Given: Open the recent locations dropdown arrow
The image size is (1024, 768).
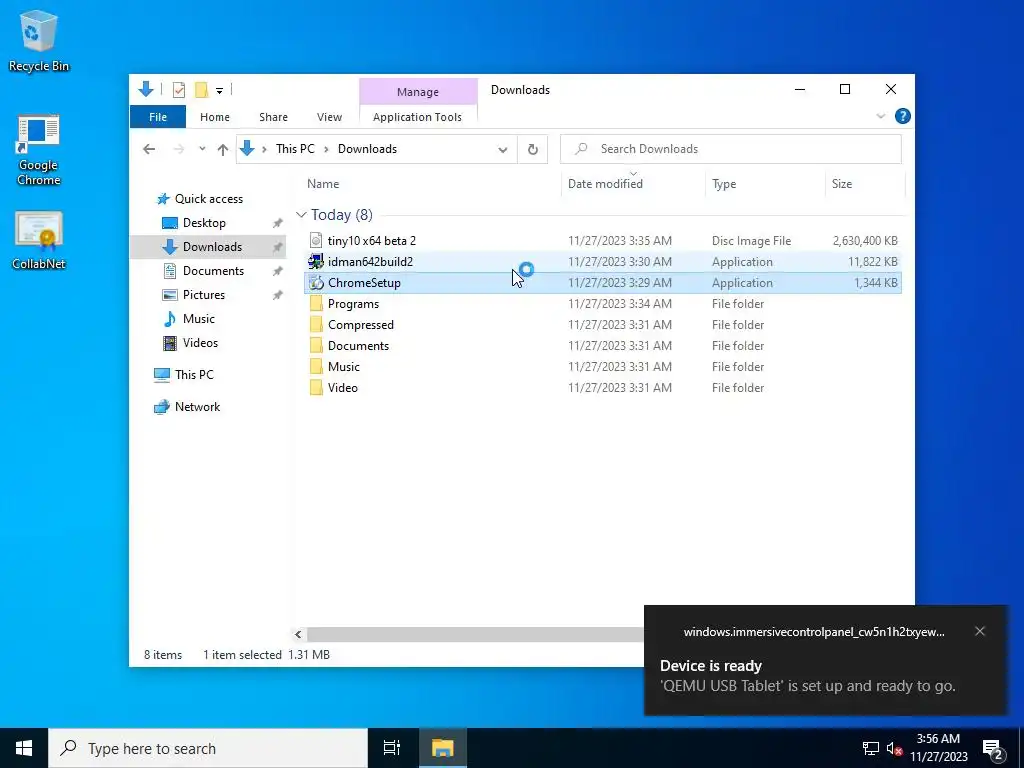Looking at the screenshot, I should click(202, 149).
